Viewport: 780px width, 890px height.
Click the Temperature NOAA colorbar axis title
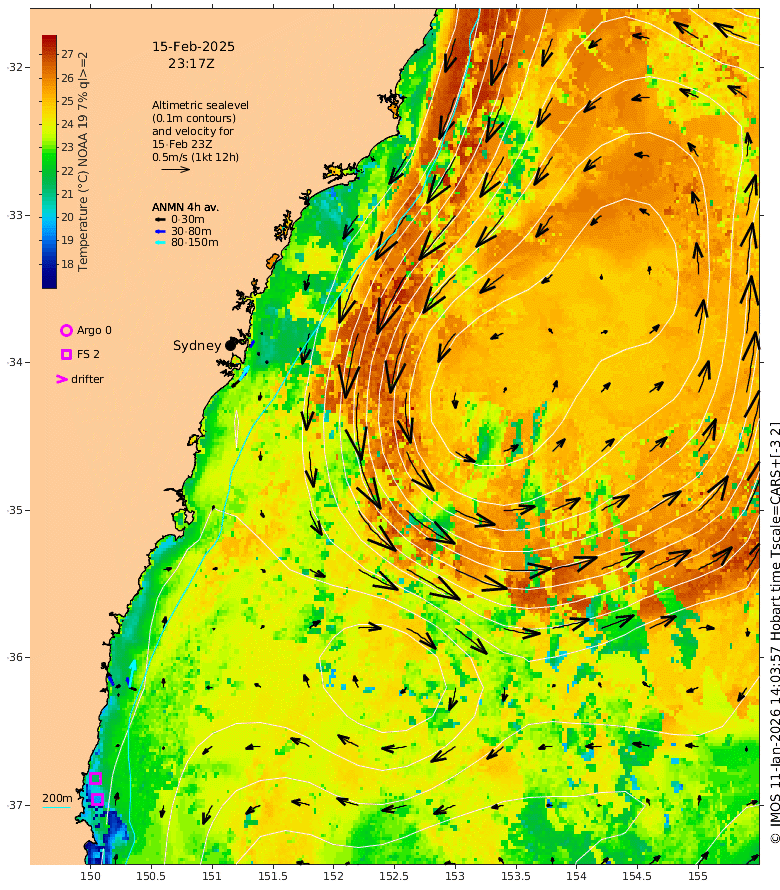(x=83, y=162)
